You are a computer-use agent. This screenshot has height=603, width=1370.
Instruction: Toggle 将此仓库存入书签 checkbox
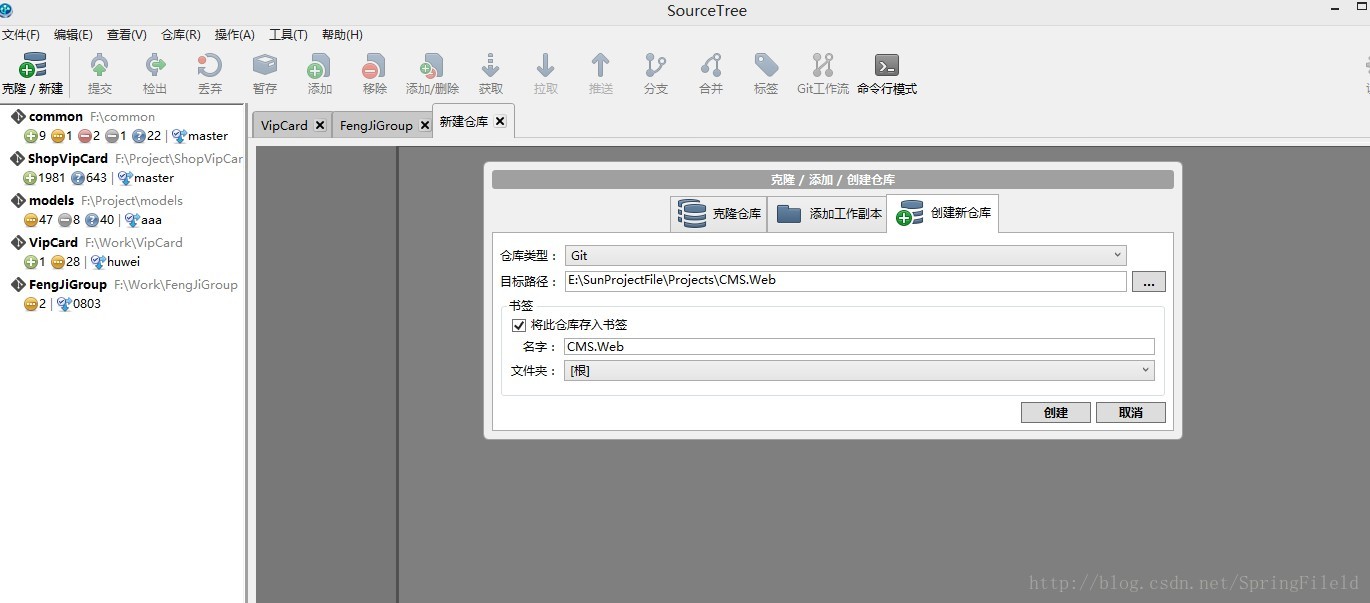pyautogui.click(x=518, y=325)
